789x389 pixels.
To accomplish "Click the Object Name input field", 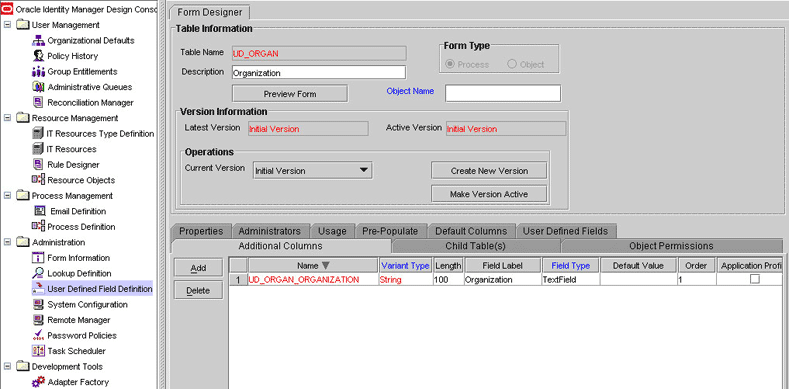I will [x=503, y=93].
